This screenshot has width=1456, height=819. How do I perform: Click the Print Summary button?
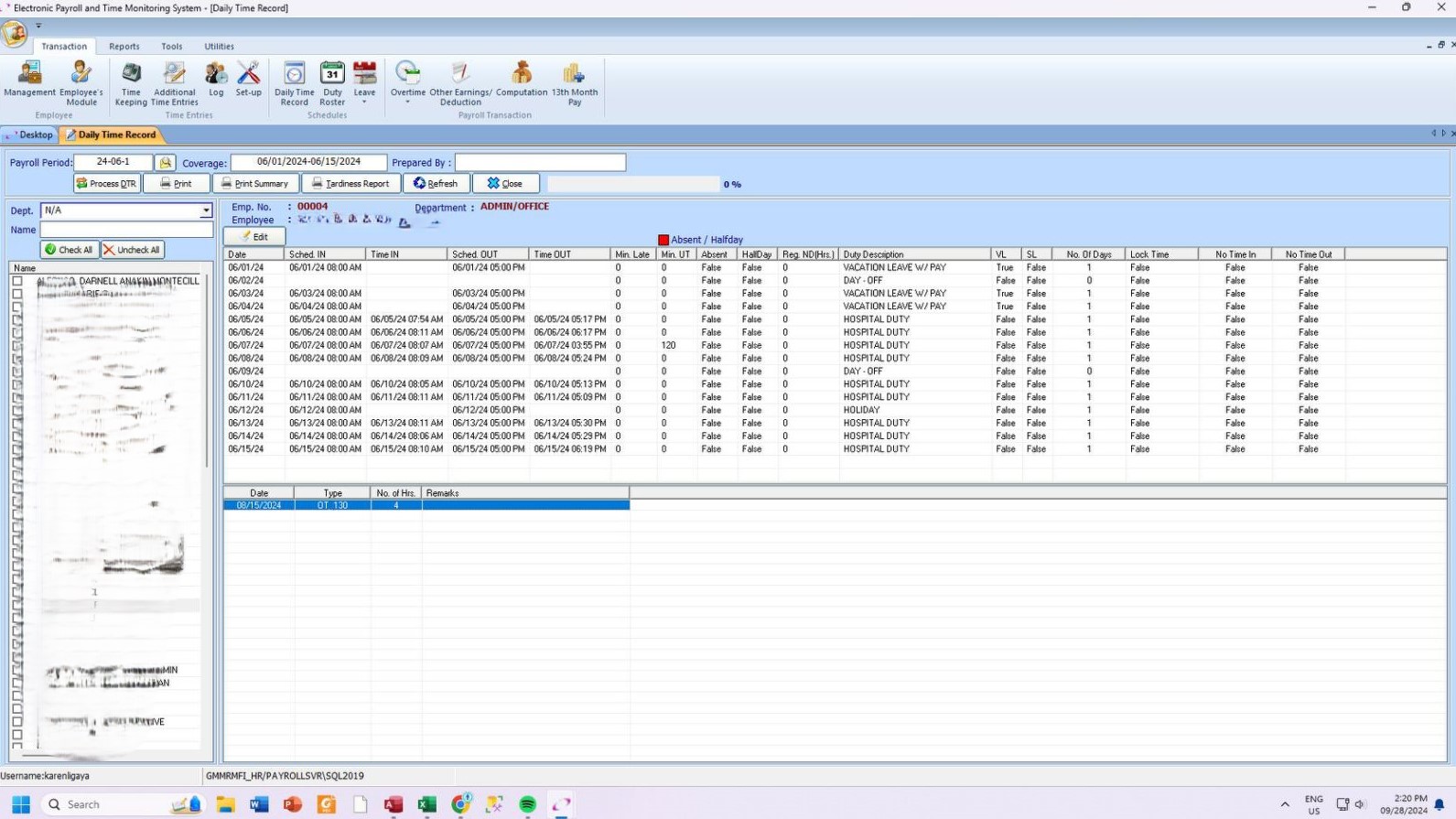[255, 183]
